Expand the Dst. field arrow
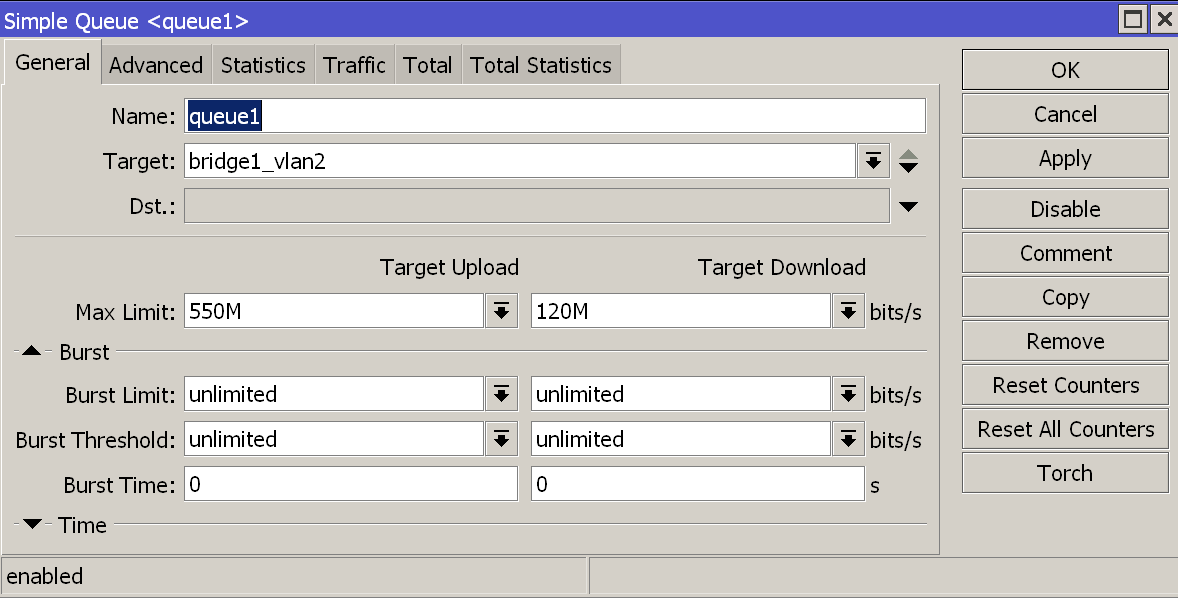This screenshot has width=1178, height=598. pyautogui.click(x=908, y=207)
